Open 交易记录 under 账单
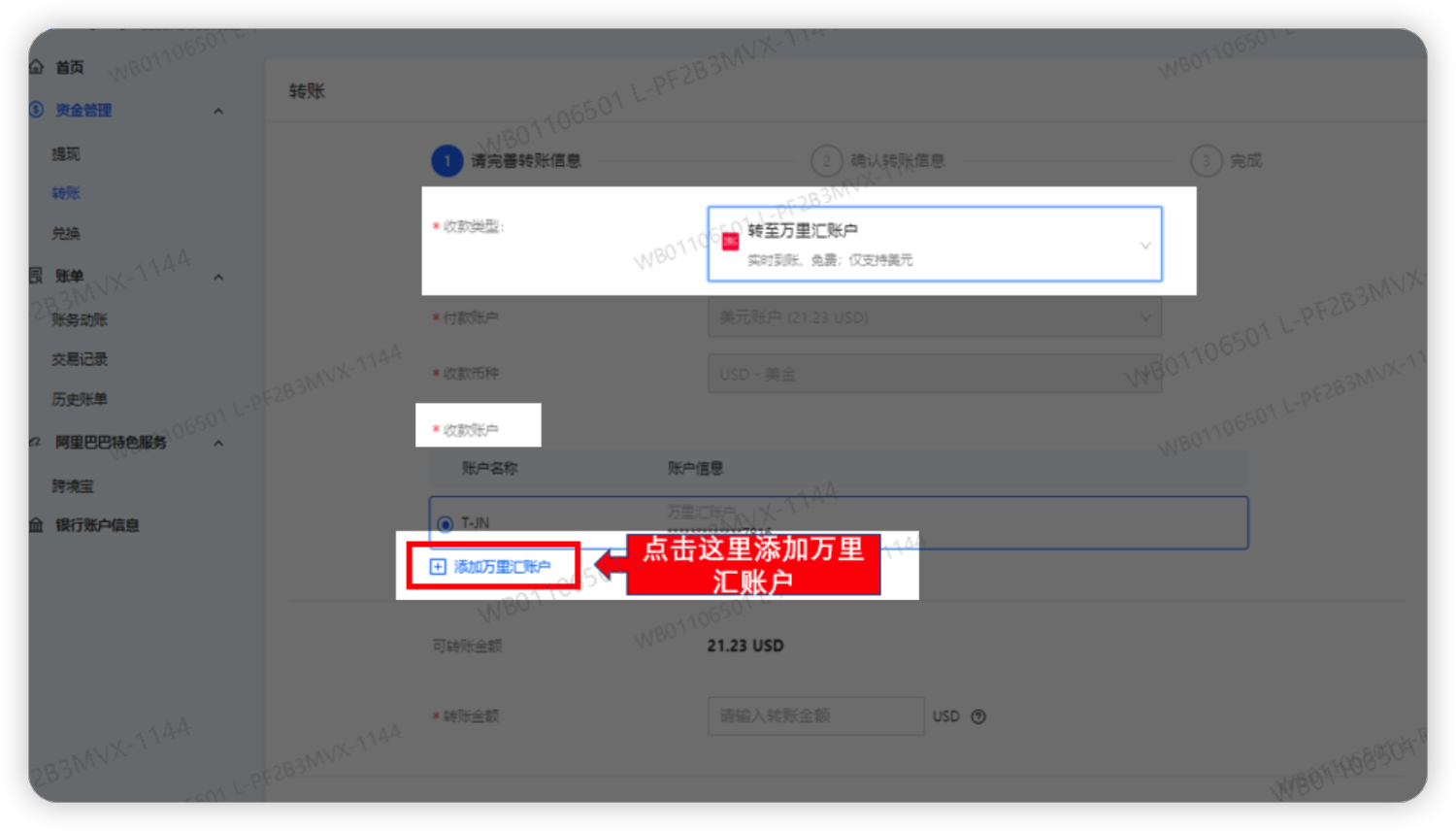Screen dimensions: 1456x831 (80, 359)
